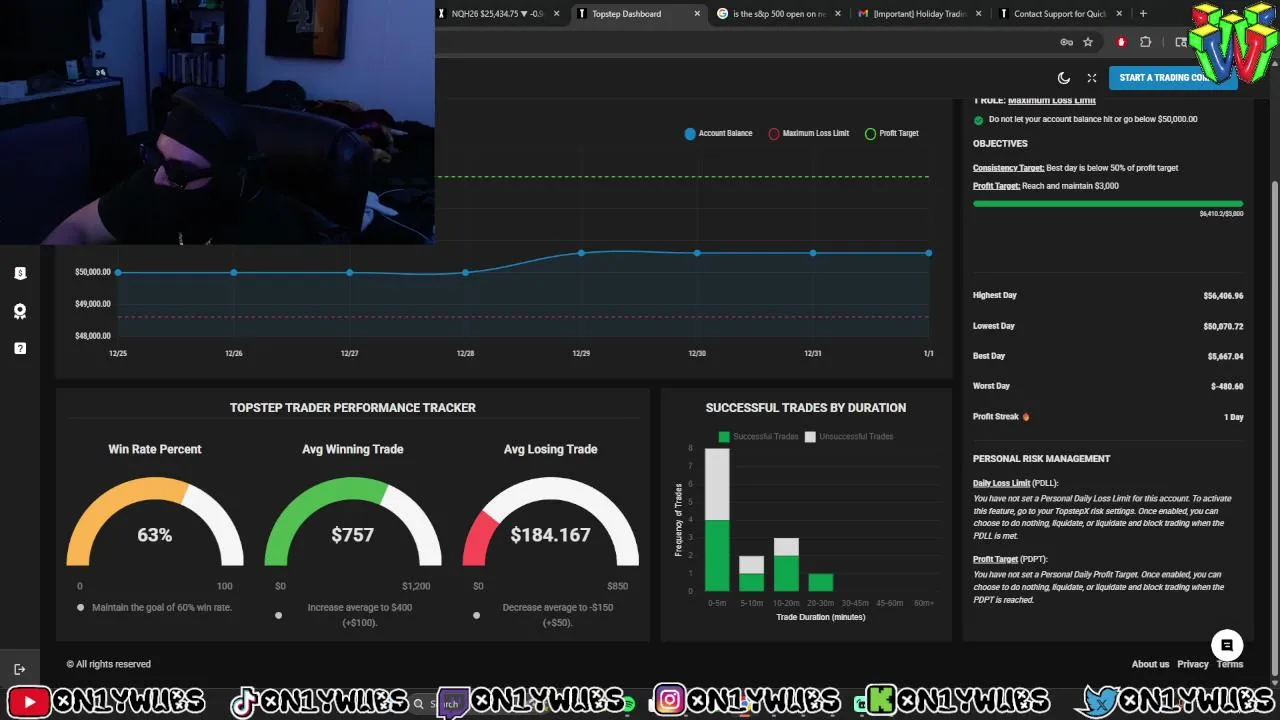Click the Lowest Day value $50,070.72
Viewport: 1280px width, 720px height.
click(x=1223, y=326)
